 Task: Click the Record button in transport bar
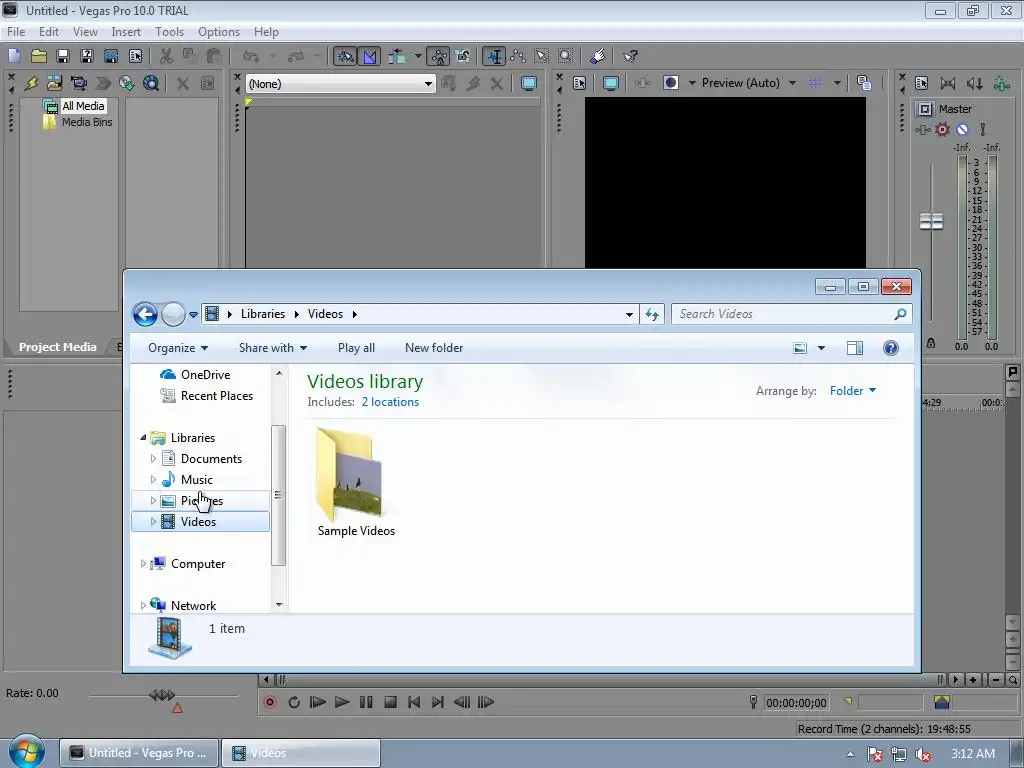pos(269,702)
